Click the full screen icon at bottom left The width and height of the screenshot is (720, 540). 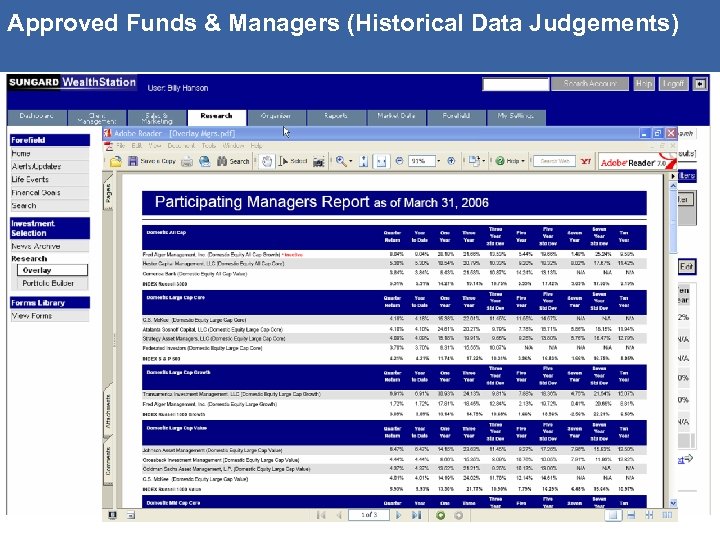pyautogui.click(x=112, y=515)
